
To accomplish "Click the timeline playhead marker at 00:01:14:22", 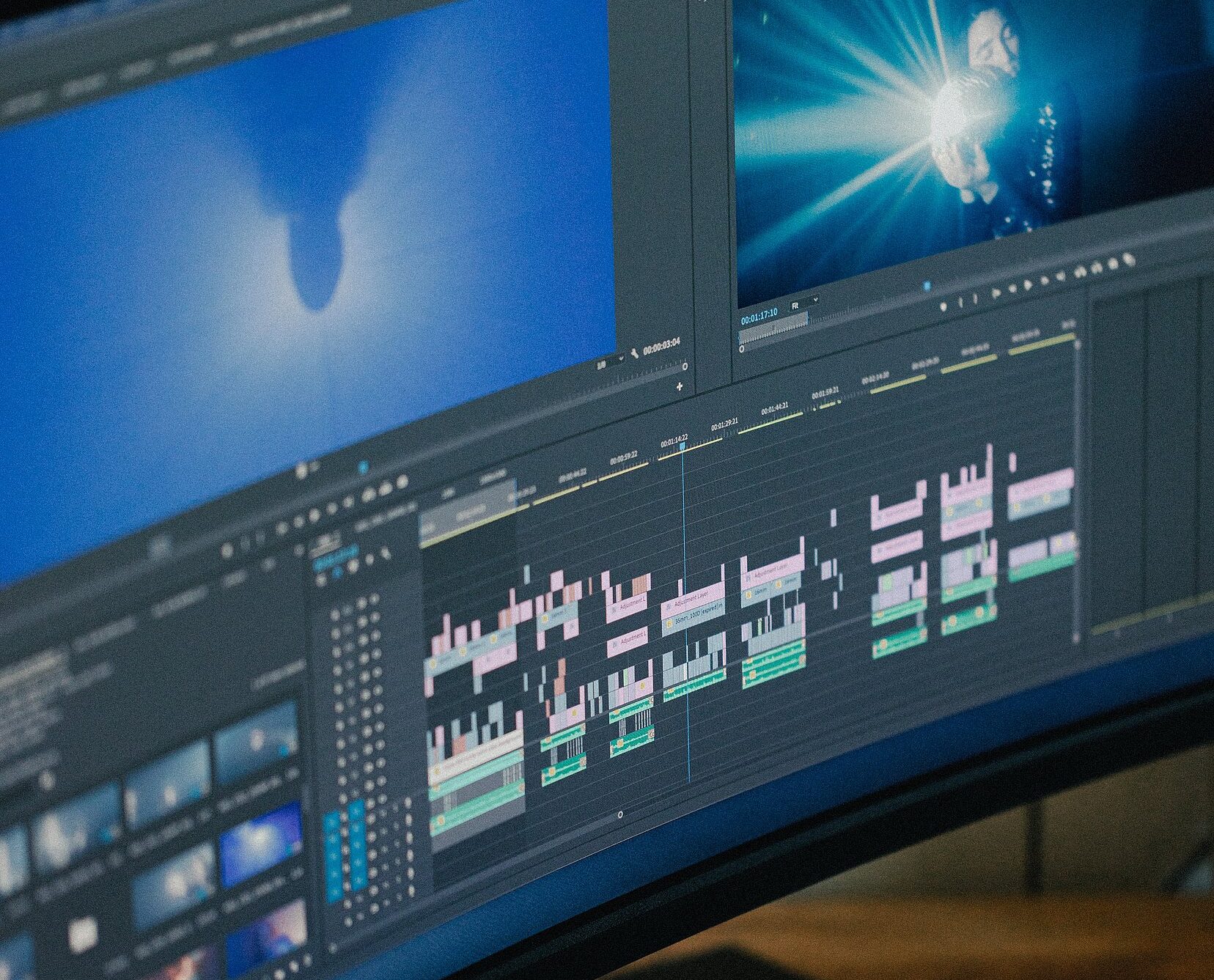I will pyautogui.click(x=683, y=445).
